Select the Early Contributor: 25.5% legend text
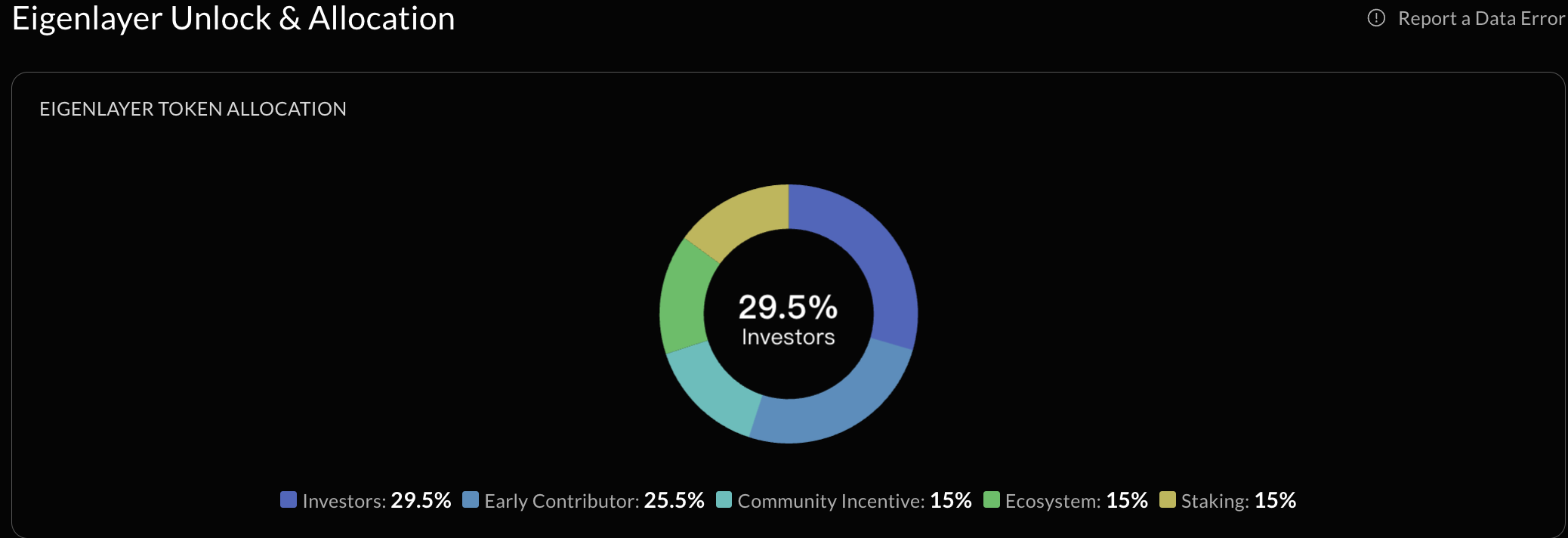Viewport: 1568px width, 538px height. pos(594,500)
